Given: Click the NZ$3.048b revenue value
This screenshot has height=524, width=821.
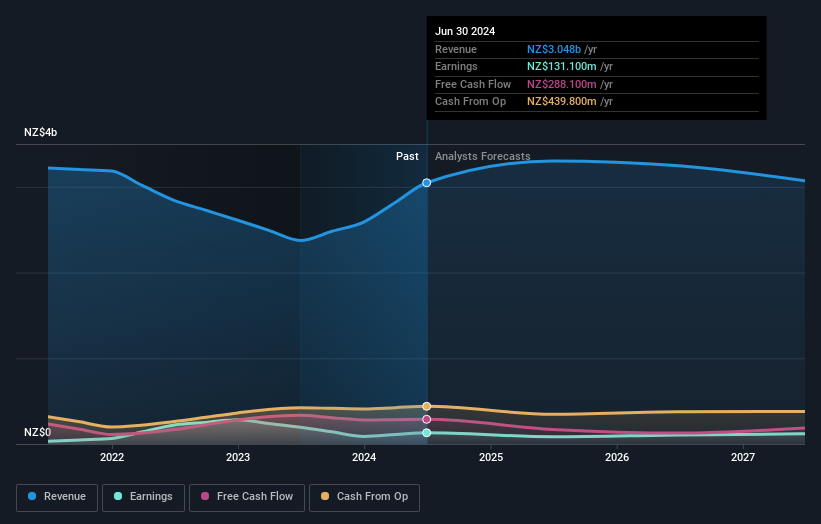Looking at the screenshot, I should tap(554, 49).
